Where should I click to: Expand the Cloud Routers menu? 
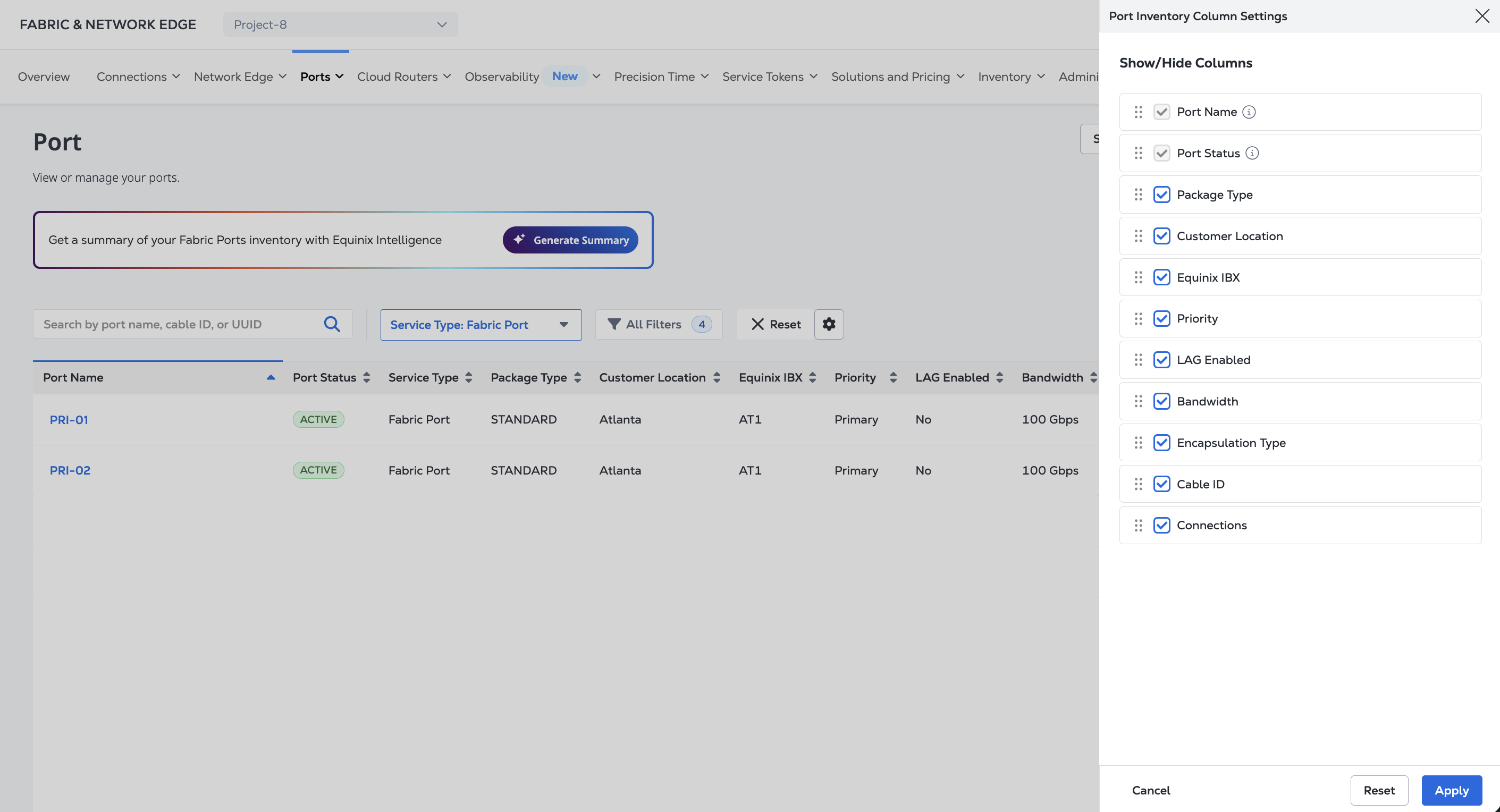point(404,76)
